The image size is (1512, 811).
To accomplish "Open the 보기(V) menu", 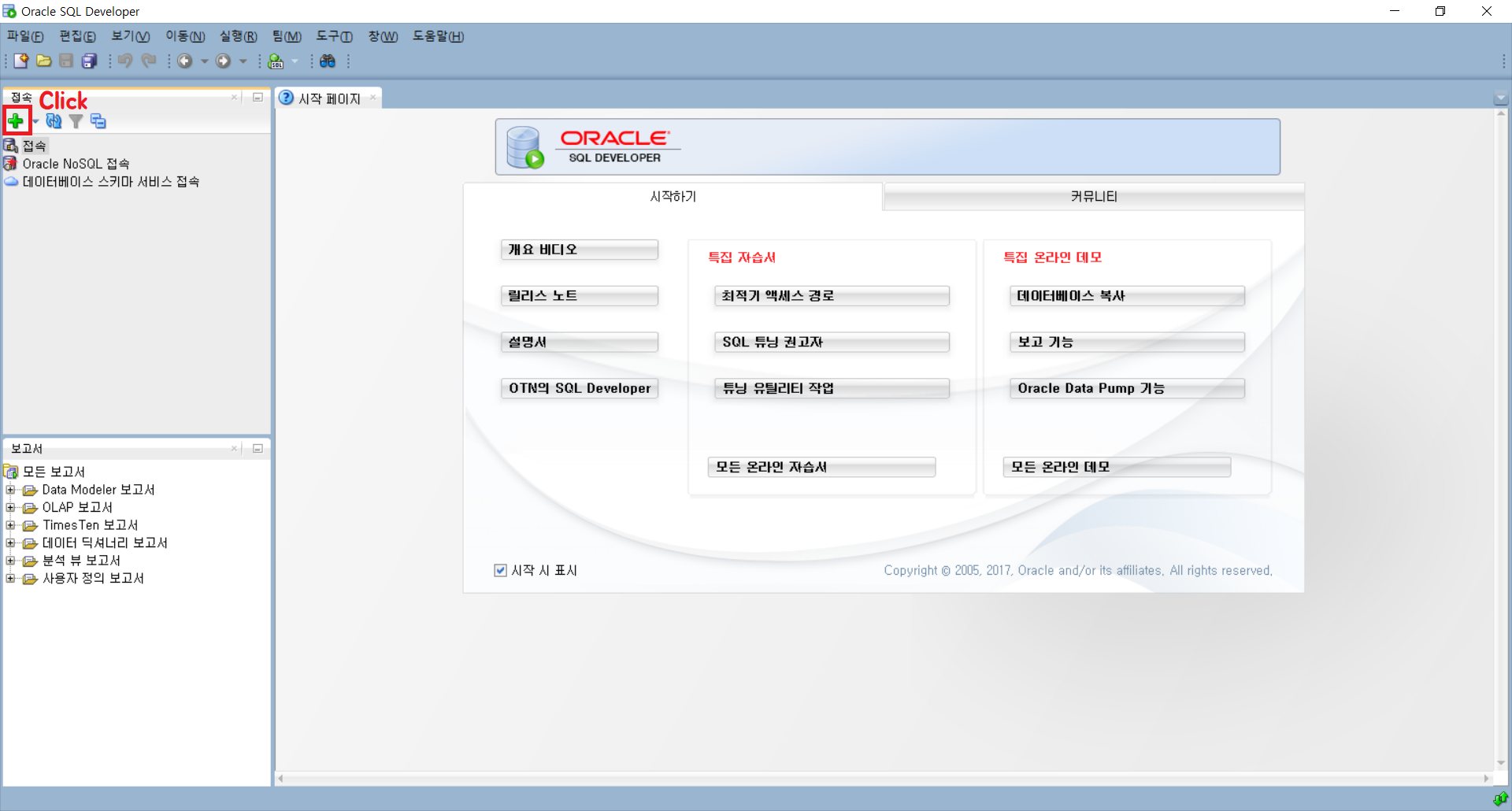I will tap(130, 36).
